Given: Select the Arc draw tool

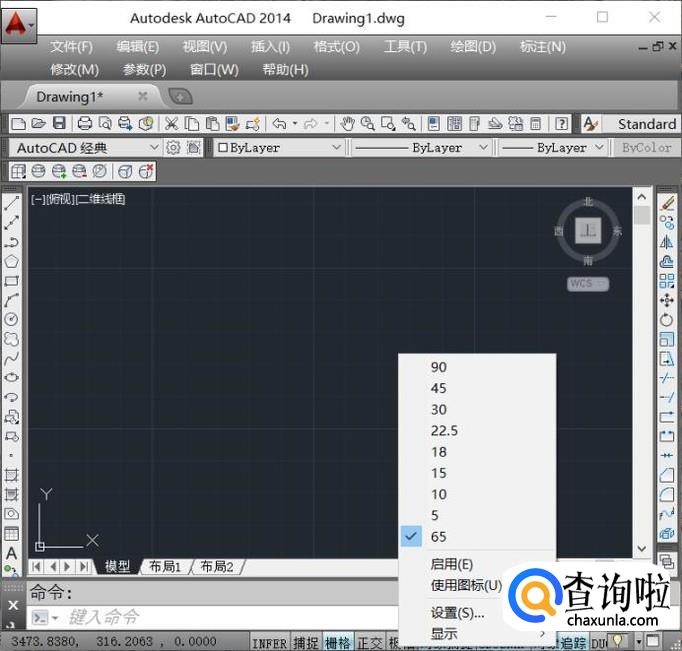Looking at the screenshot, I should 12,300.
